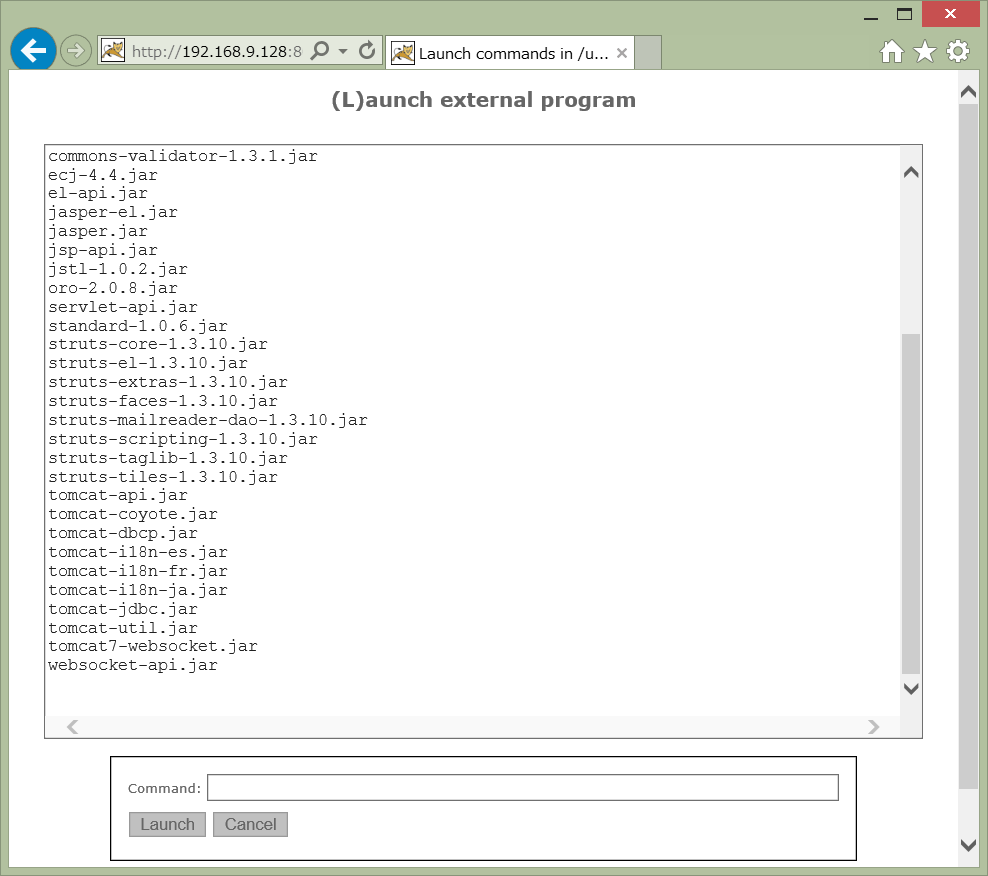Click line 'servlet-api.jar'

(x=123, y=306)
